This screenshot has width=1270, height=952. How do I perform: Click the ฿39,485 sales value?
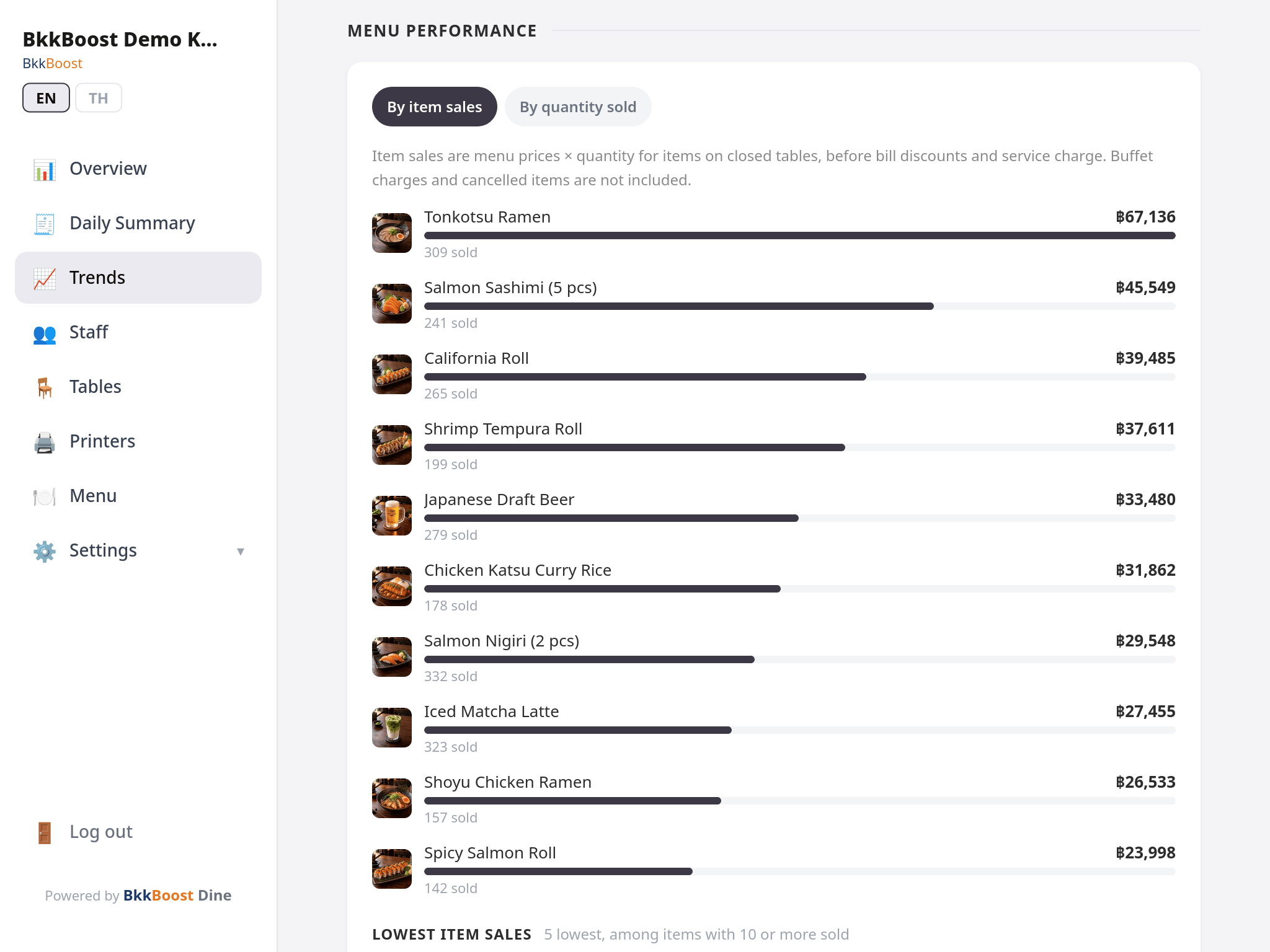coord(1145,358)
